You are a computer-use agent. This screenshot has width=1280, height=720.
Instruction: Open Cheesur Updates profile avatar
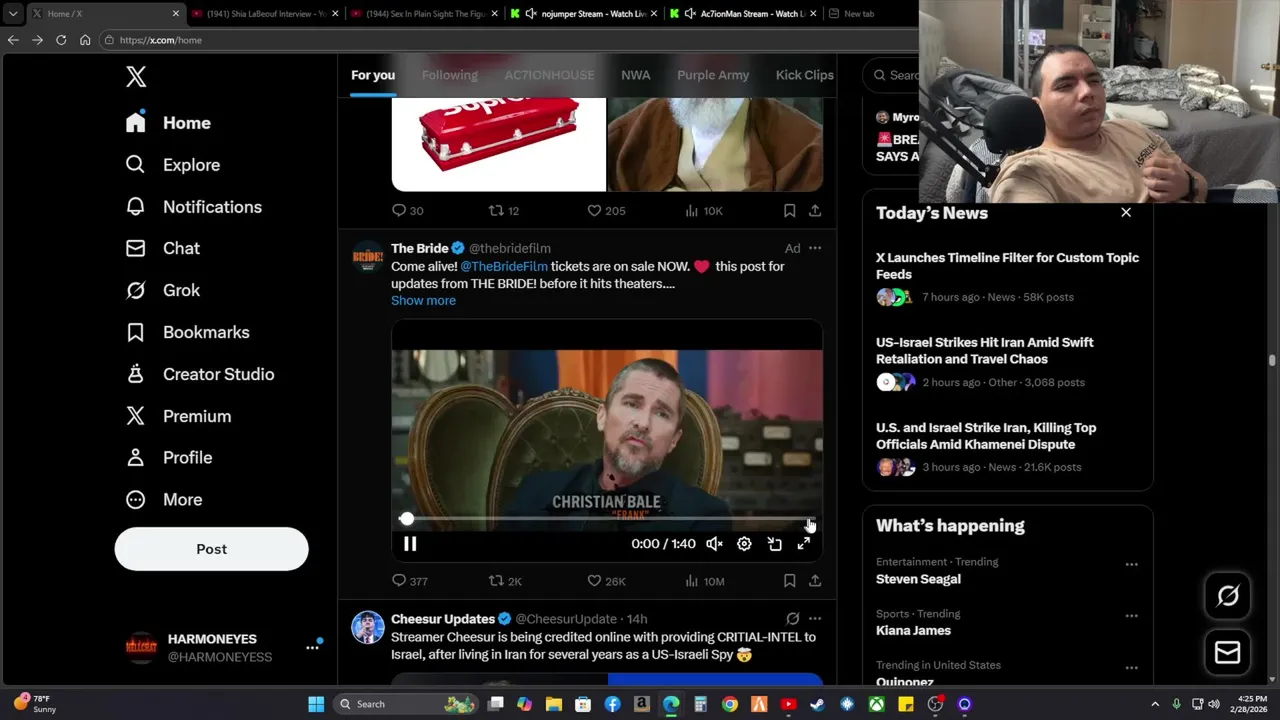[367, 627]
